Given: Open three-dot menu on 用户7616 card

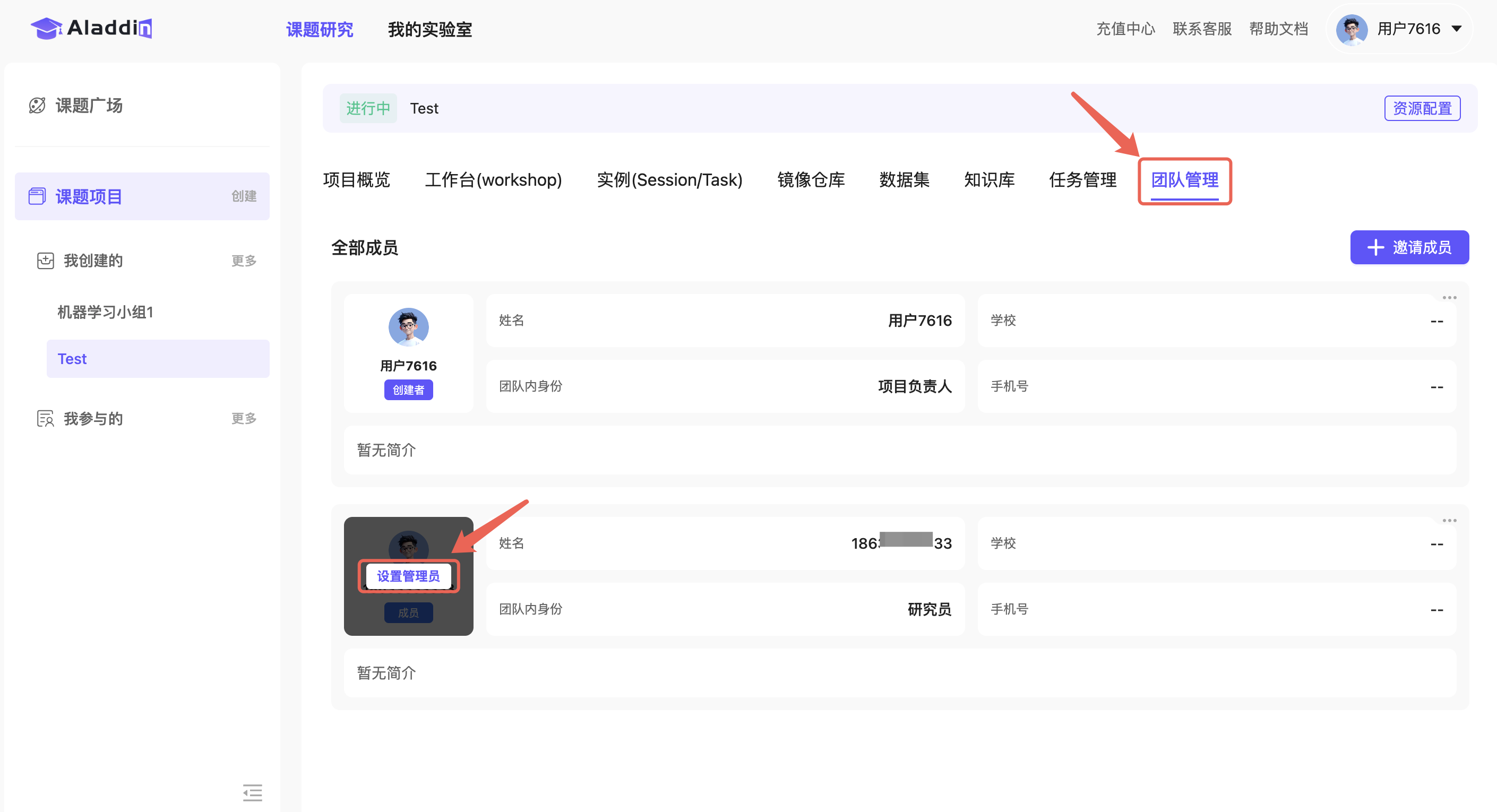Looking at the screenshot, I should (1449, 297).
